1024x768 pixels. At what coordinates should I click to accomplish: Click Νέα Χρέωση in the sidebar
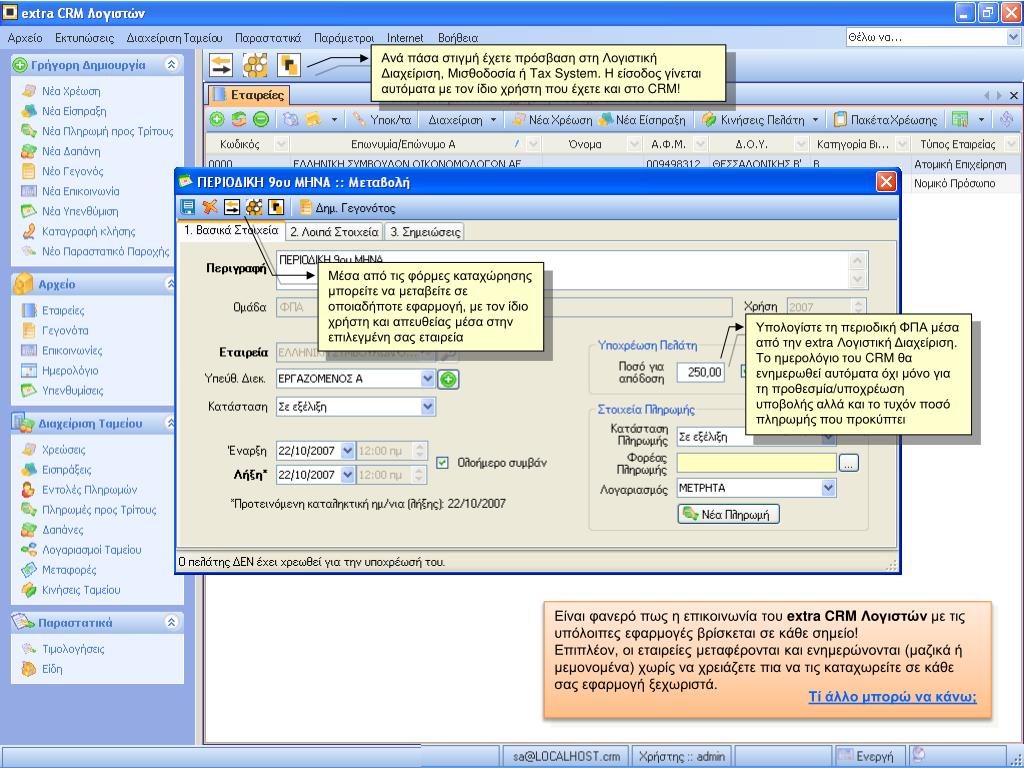click(x=71, y=91)
